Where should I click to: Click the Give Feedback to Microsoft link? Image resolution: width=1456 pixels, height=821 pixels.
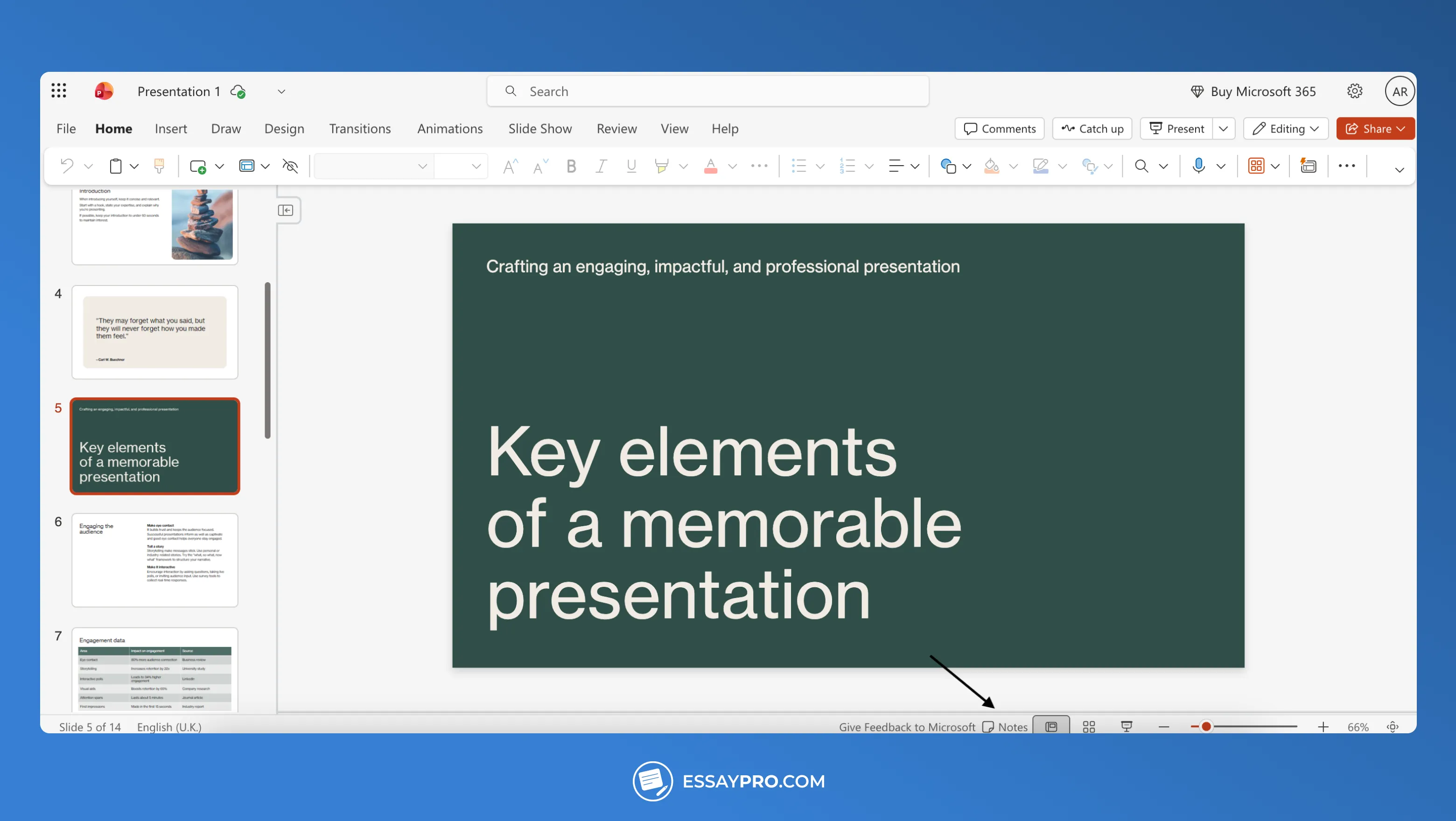point(907,727)
